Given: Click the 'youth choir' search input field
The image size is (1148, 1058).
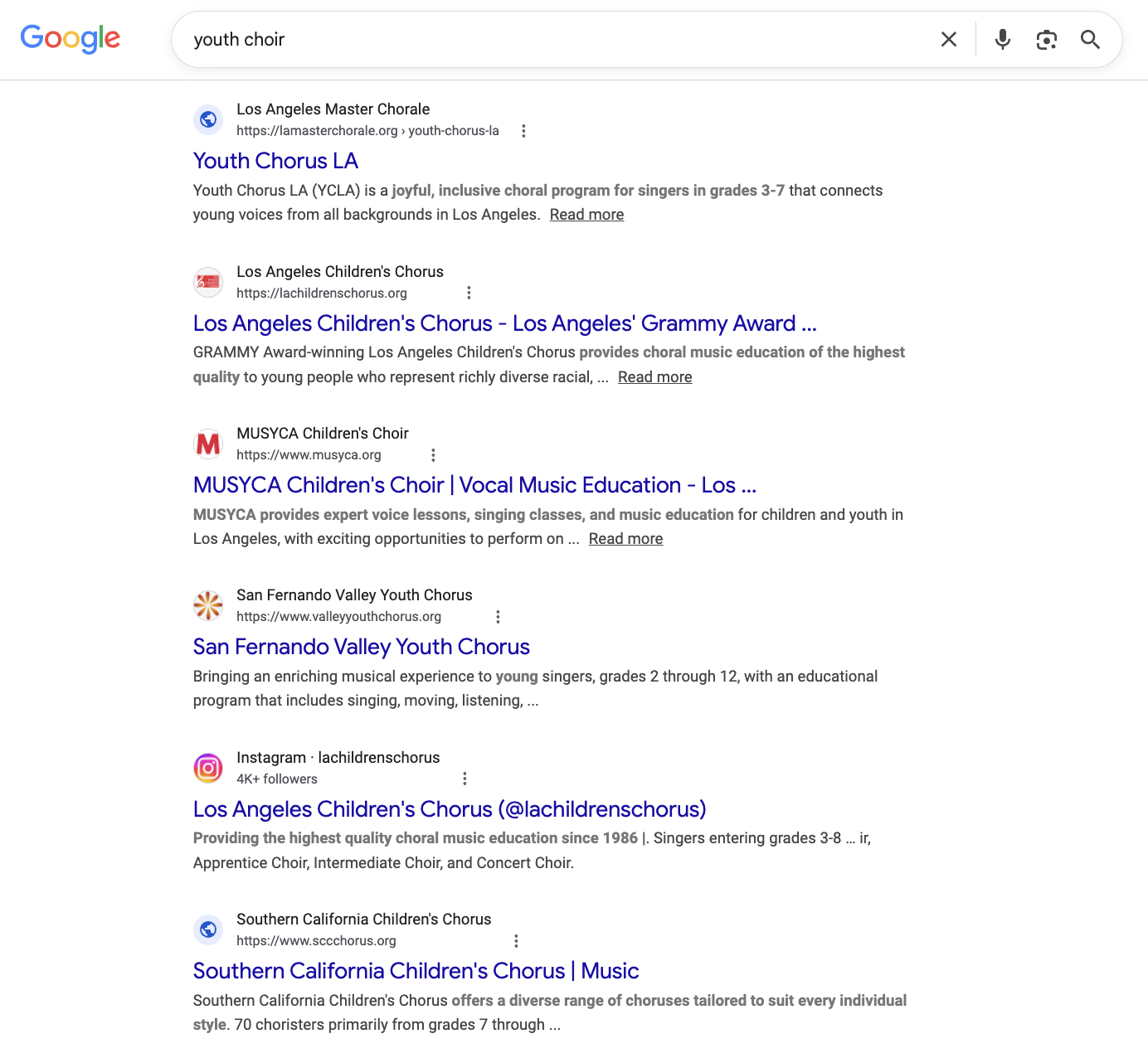Looking at the screenshot, I should (x=556, y=39).
